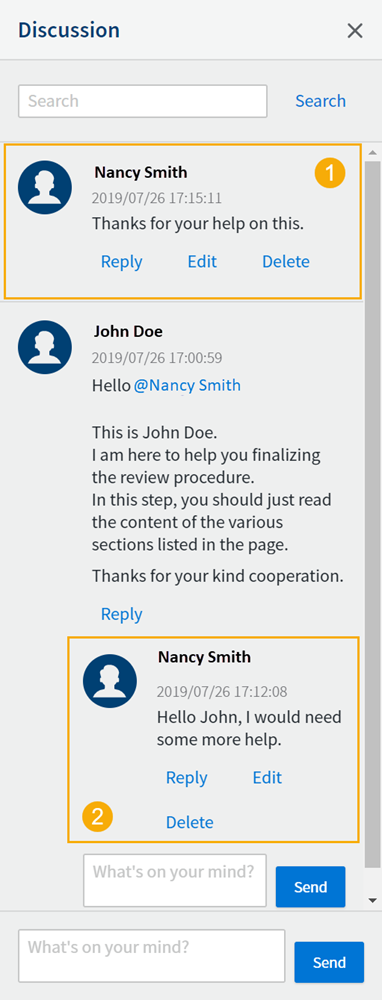
Task: Click timestamp 2019/07/26 17:00:59
Action: [x=157, y=358]
